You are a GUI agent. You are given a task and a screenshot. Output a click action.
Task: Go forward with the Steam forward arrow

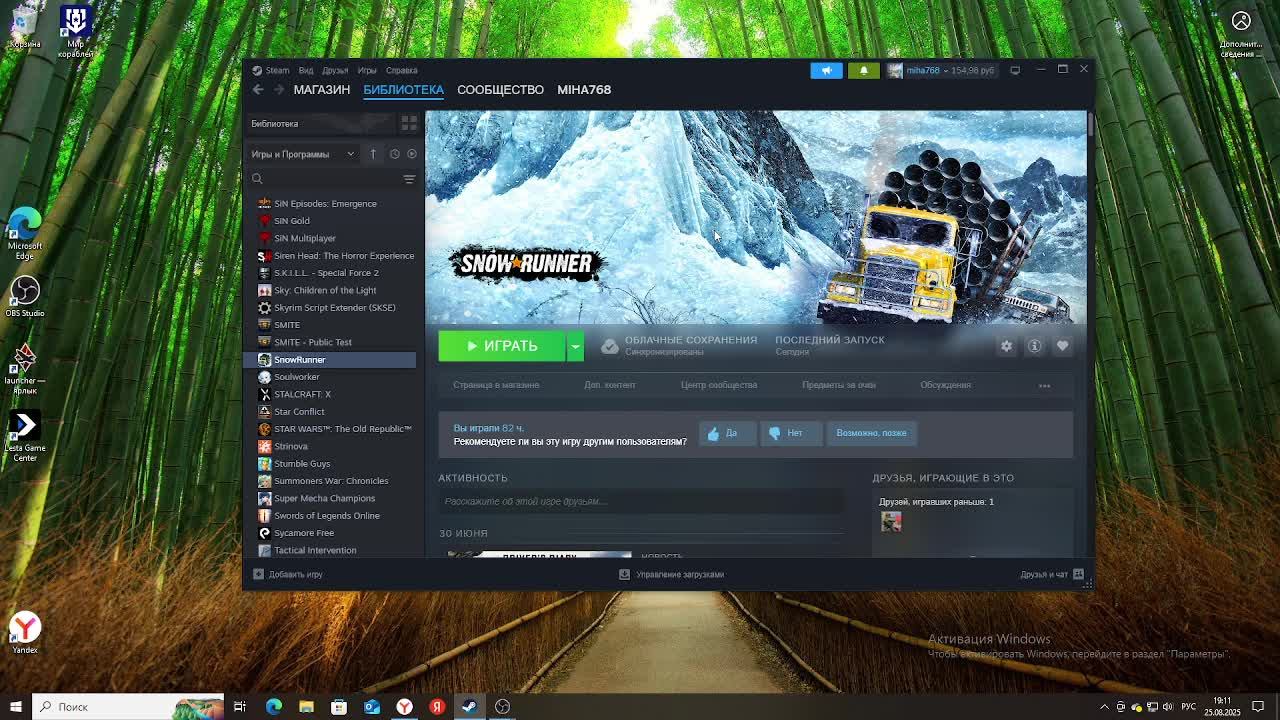click(x=279, y=90)
